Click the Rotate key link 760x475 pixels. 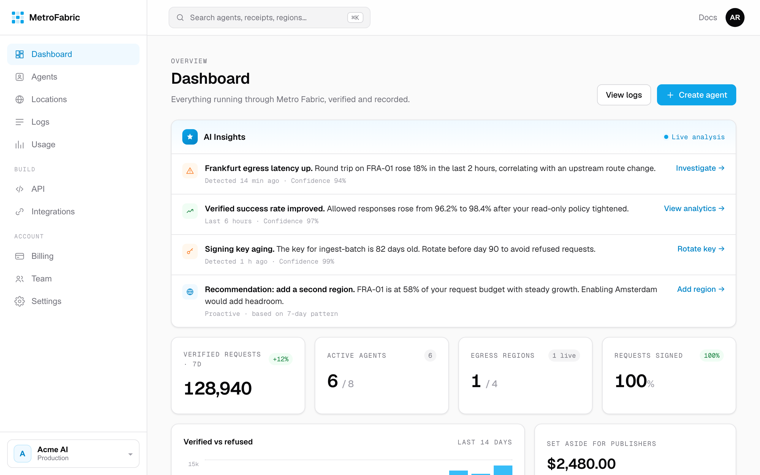point(701,249)
